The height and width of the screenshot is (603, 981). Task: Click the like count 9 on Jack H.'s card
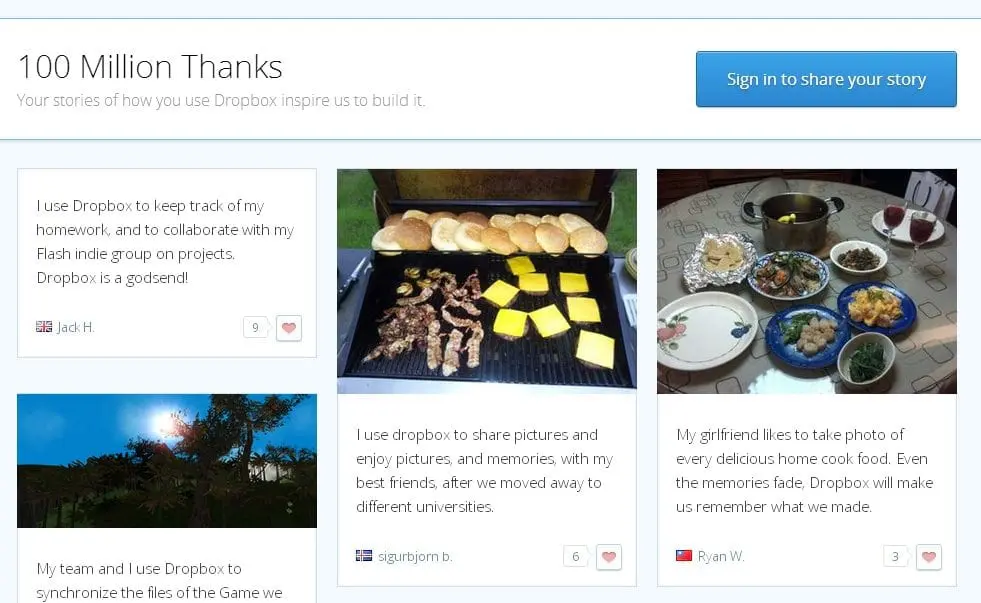click(256, 327)
